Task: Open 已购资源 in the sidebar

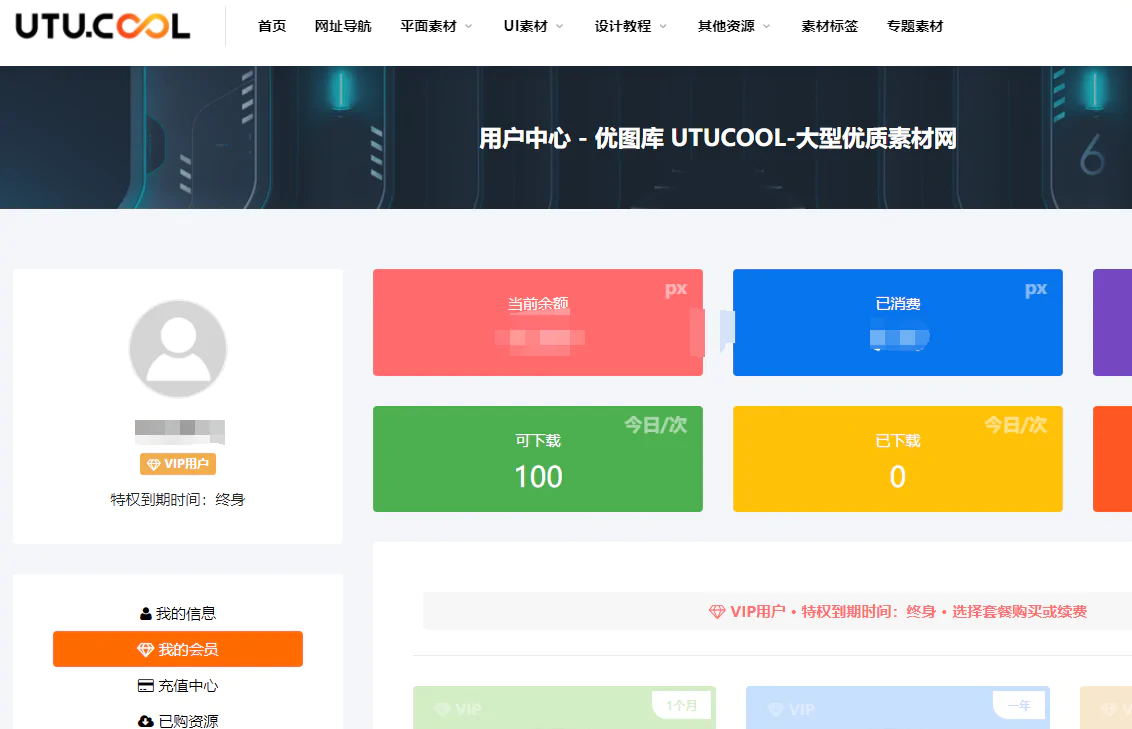Action: (x=178, y=721)
